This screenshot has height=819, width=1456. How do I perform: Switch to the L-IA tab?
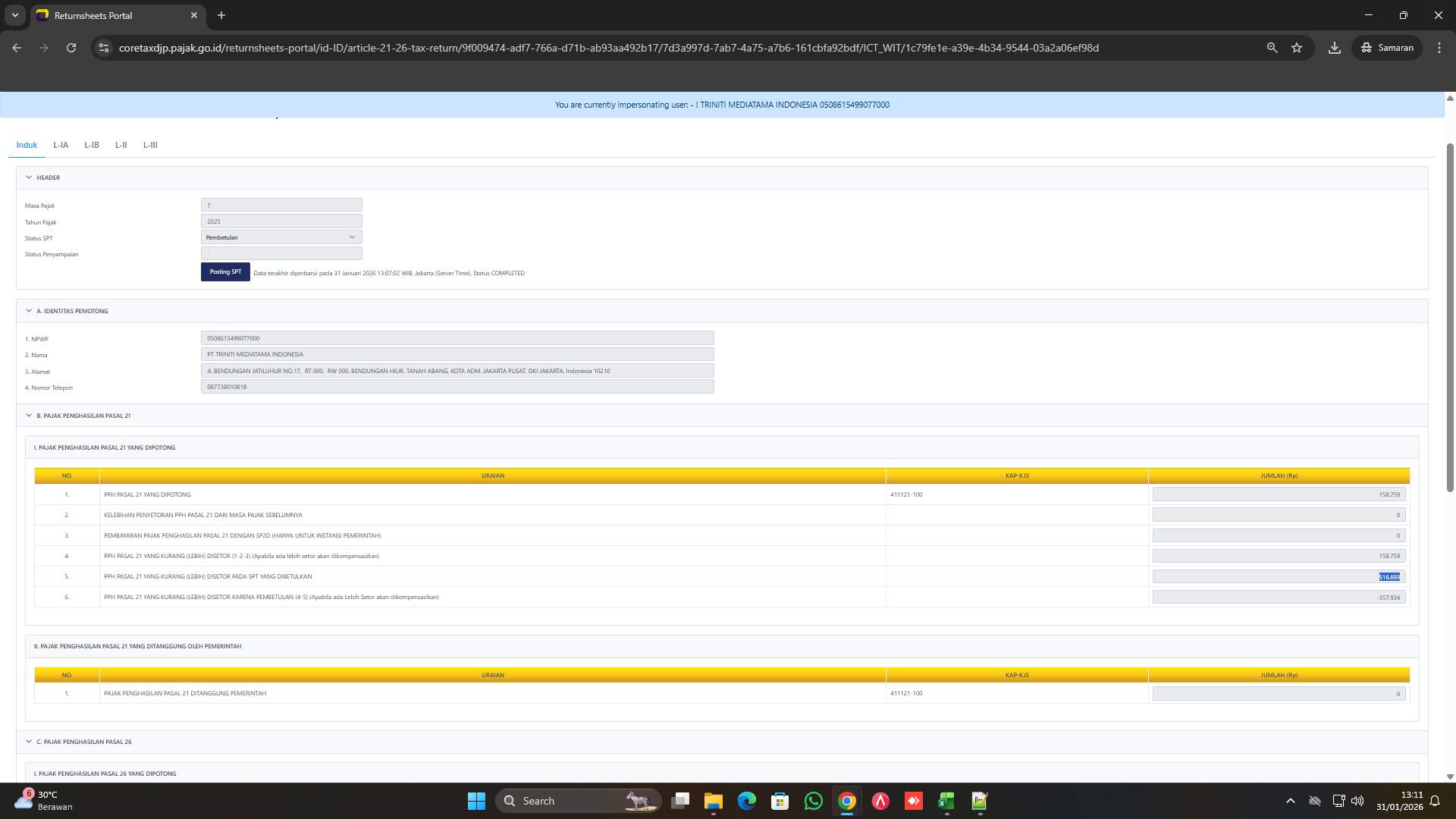pos(61,145)
